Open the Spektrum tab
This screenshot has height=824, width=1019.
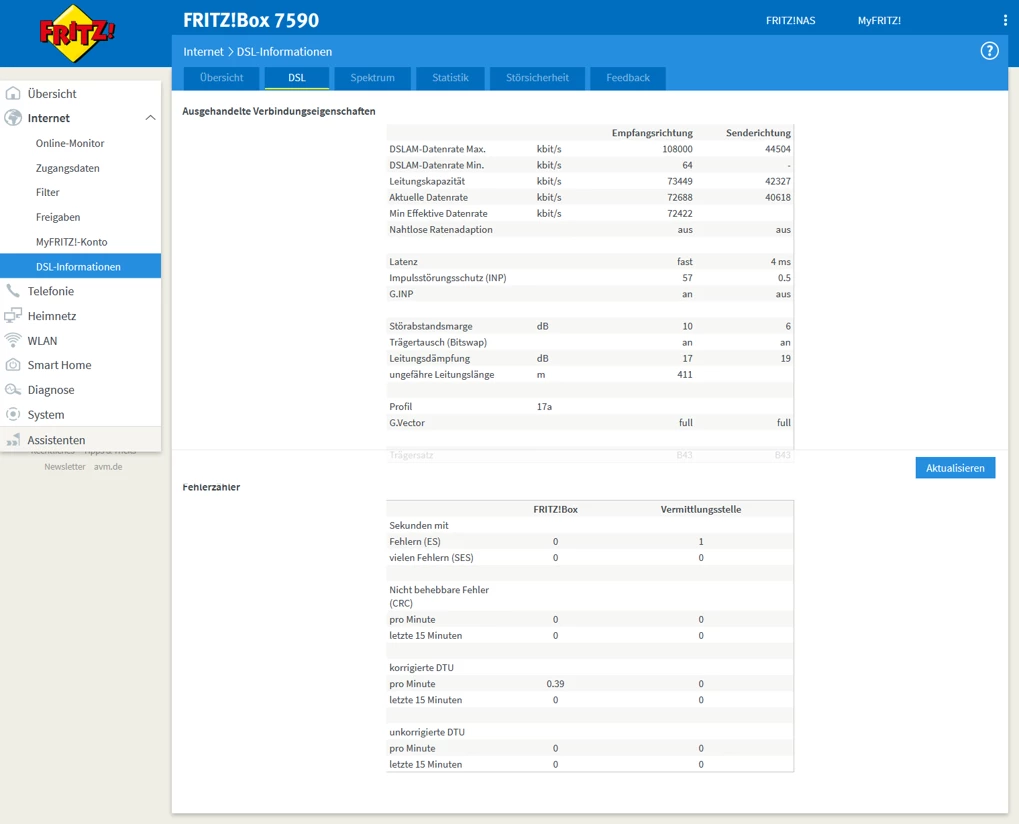pyautogui.click(x=372, y=77)
